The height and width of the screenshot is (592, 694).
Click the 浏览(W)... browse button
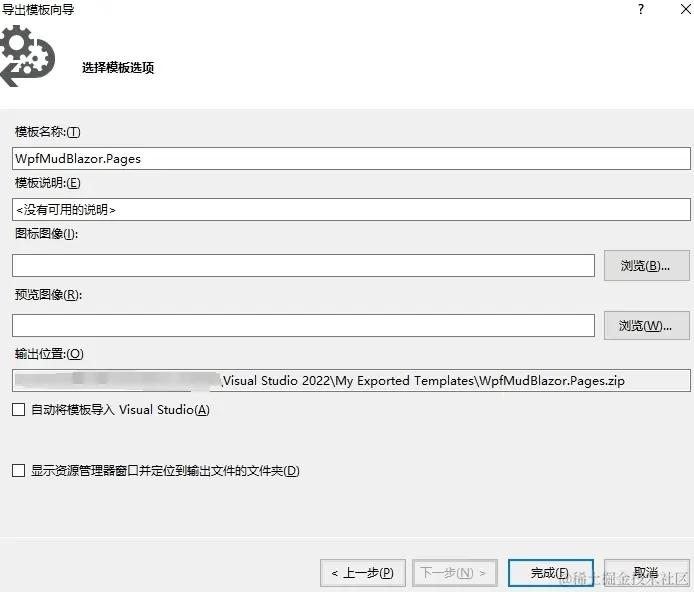click(647, 326)
